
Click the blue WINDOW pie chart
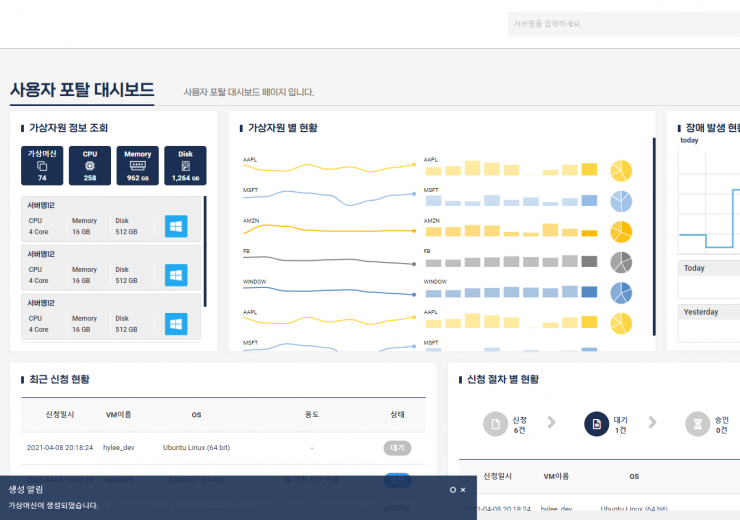click(x=620, y=293)
